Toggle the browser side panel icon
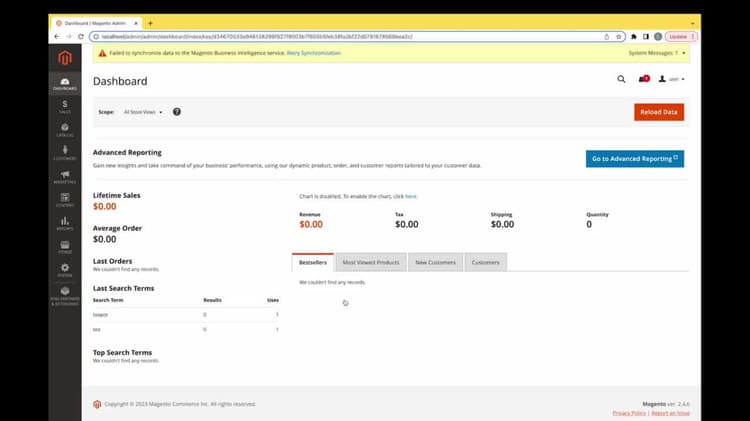750x421 pixels. click(x=646, y=36)
